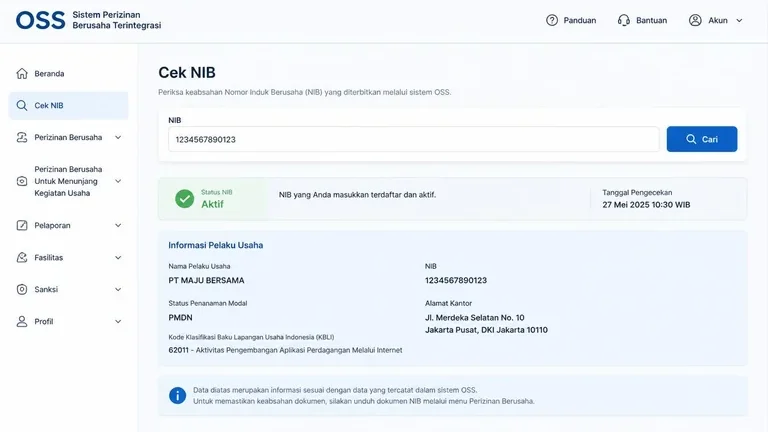The height and width of the screenshot is (432, 768).
Task: Click the Bantuan headset icon
Action: coord(624,20)
